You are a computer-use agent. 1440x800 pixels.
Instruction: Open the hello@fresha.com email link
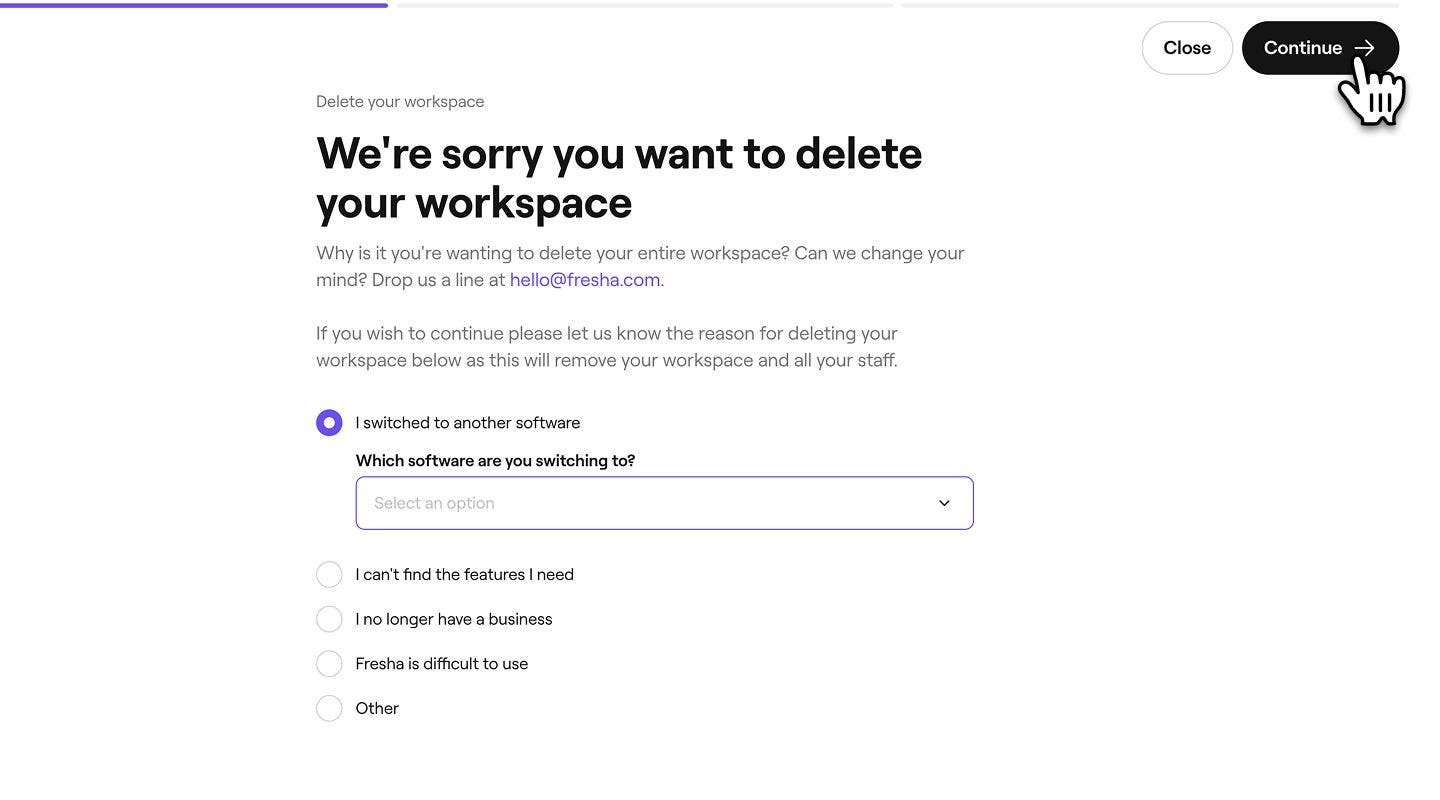[x=585, y=280]
